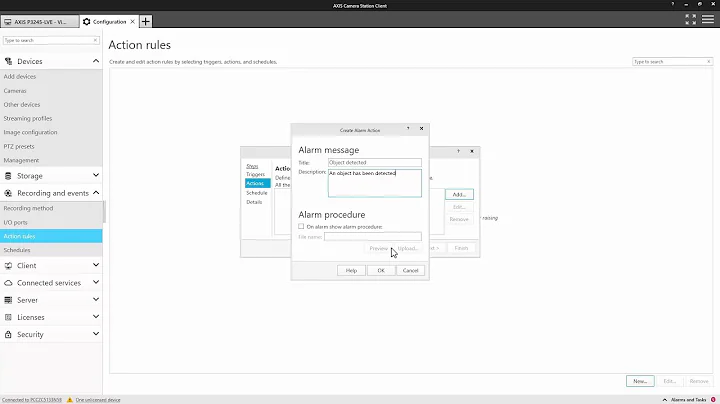
Task: Open Image configuration page
Action: [30, 132]
